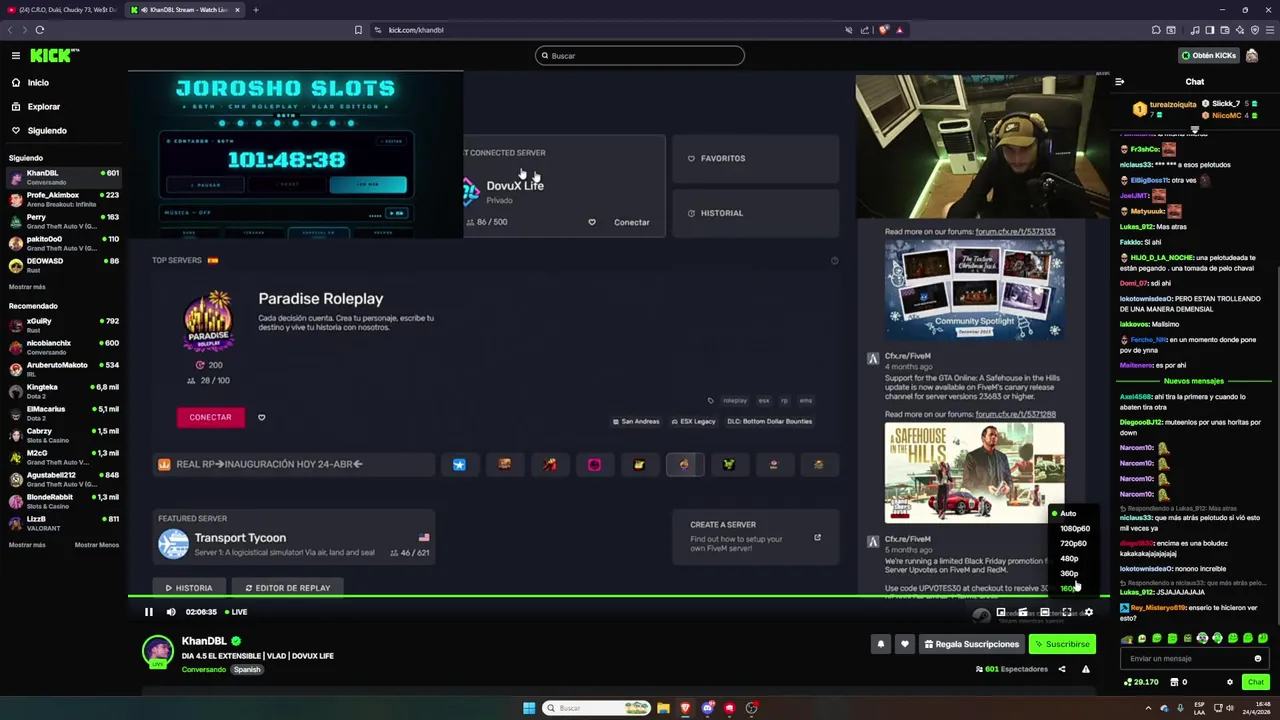Open Brave browser from the taskbar
This screenshot has width=1280, height=720.
point(685,708)
